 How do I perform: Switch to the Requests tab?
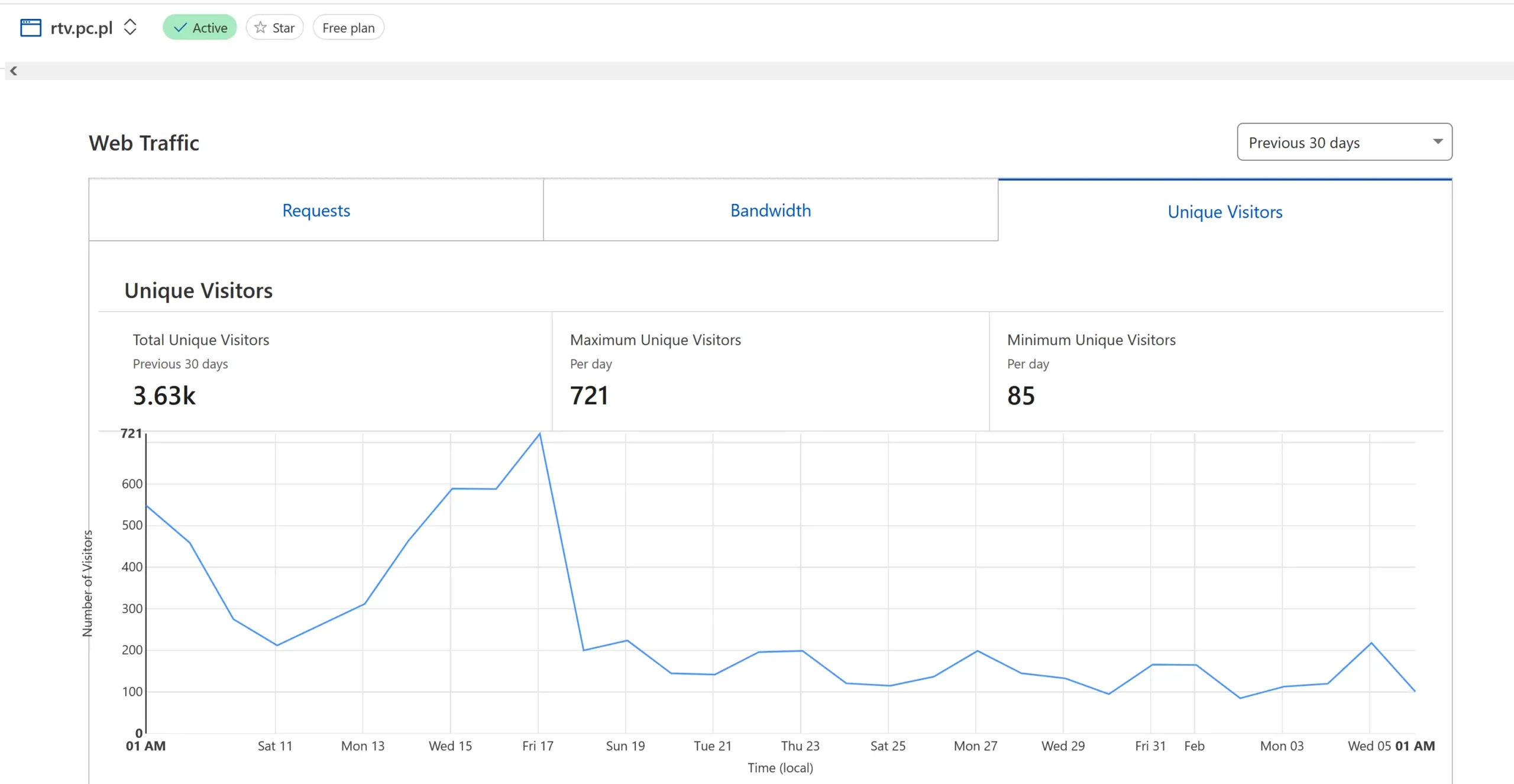coord(316,210)
